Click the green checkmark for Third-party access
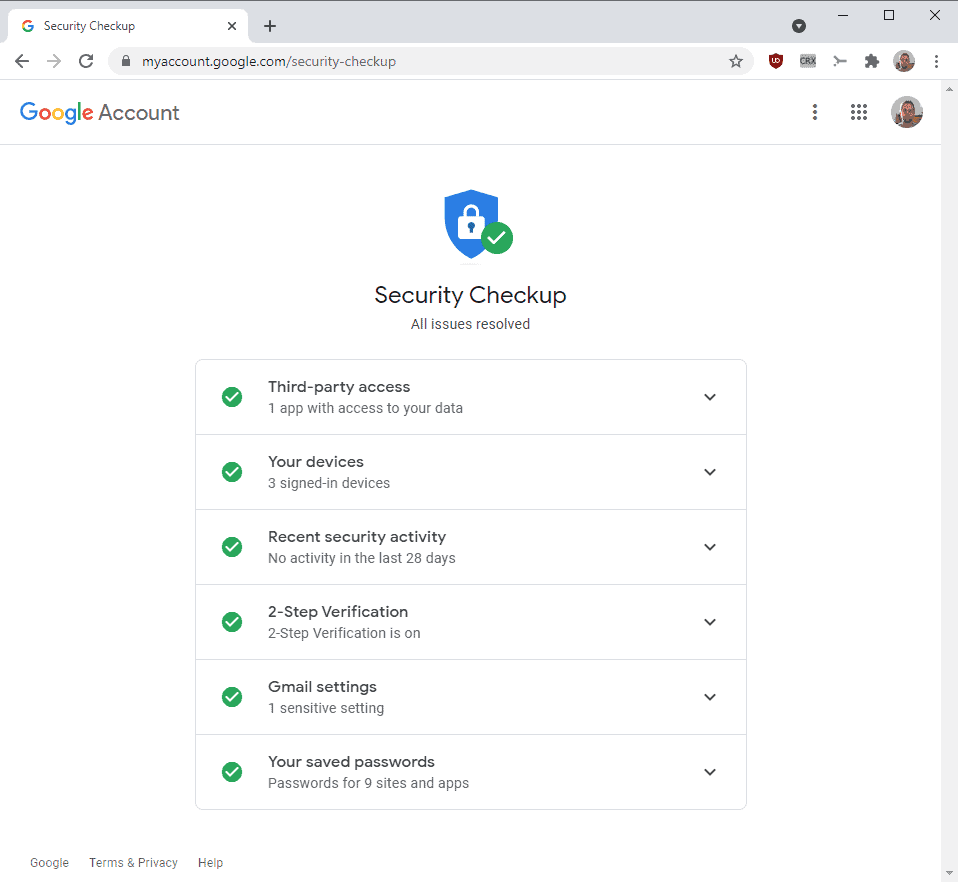The height and width of the screenshot is (882, 958). 232,396
